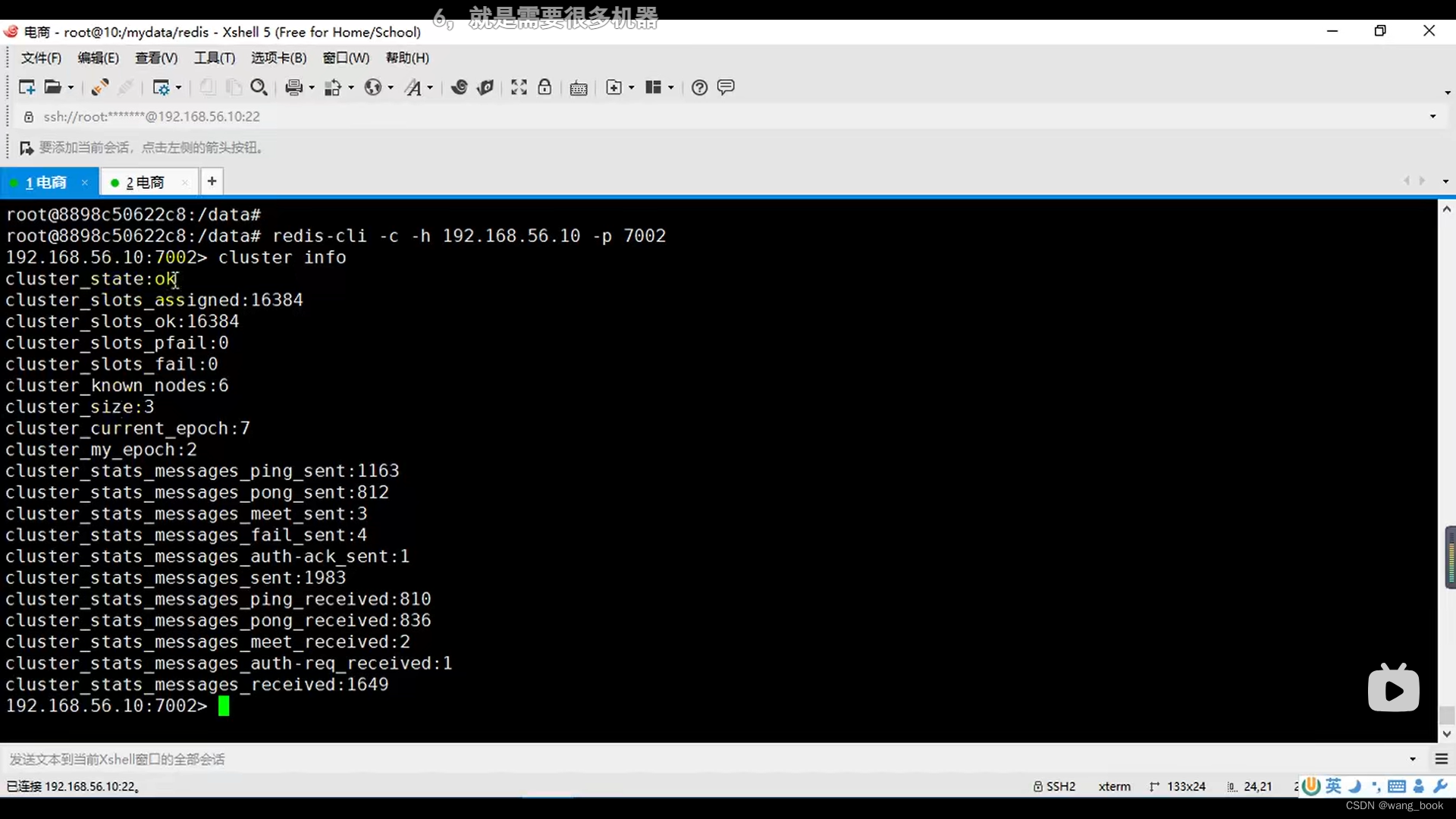Click the xterm status bar entry
The image size is (1456, 819).
[1114, 786]
